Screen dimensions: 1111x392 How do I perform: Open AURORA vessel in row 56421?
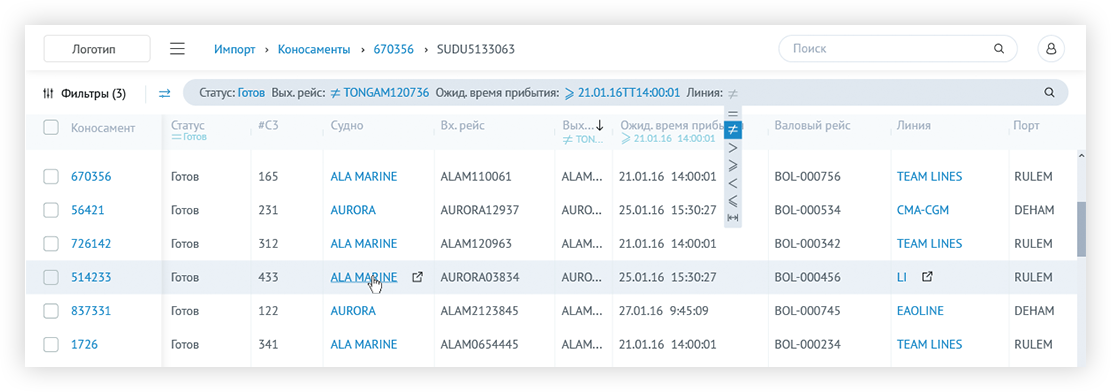tap(353, 211)
